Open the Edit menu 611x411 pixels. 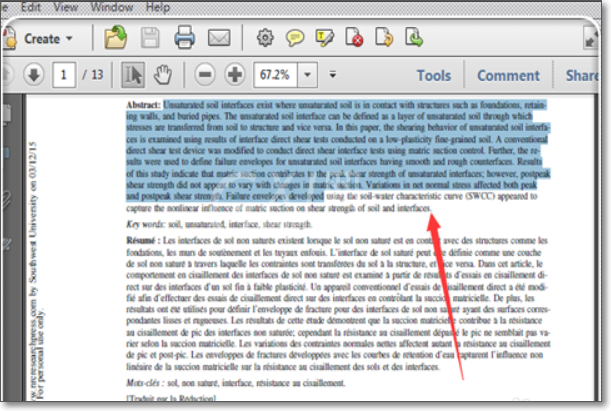pyautogui.click(x=31, y=7)
